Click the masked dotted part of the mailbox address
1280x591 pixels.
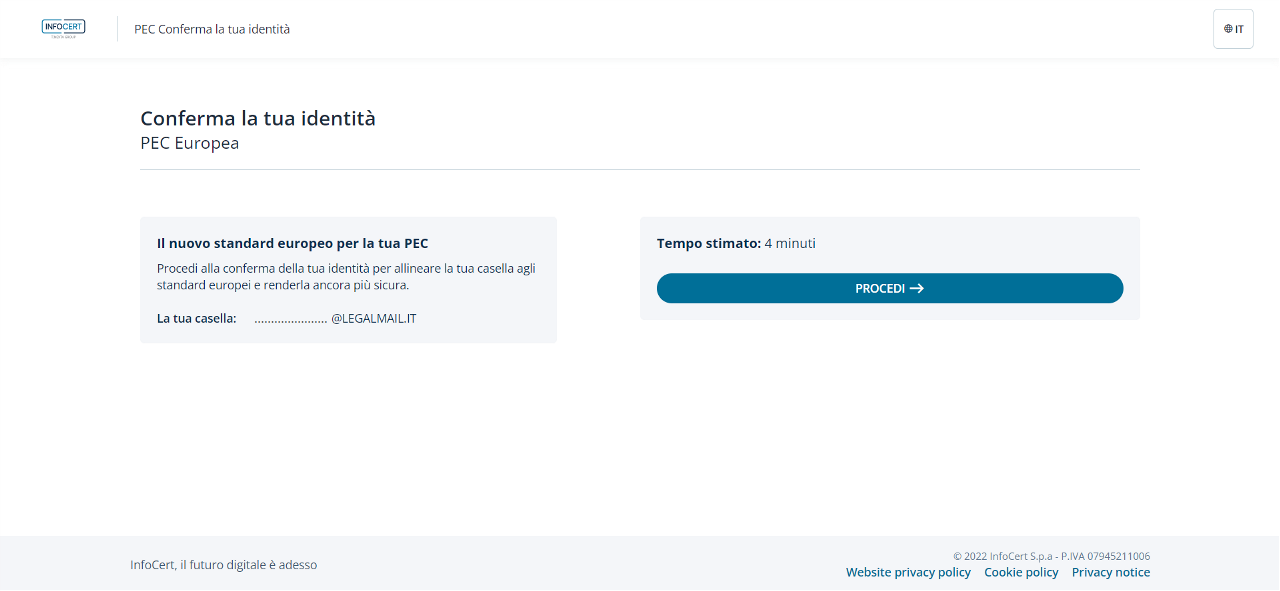290,319
